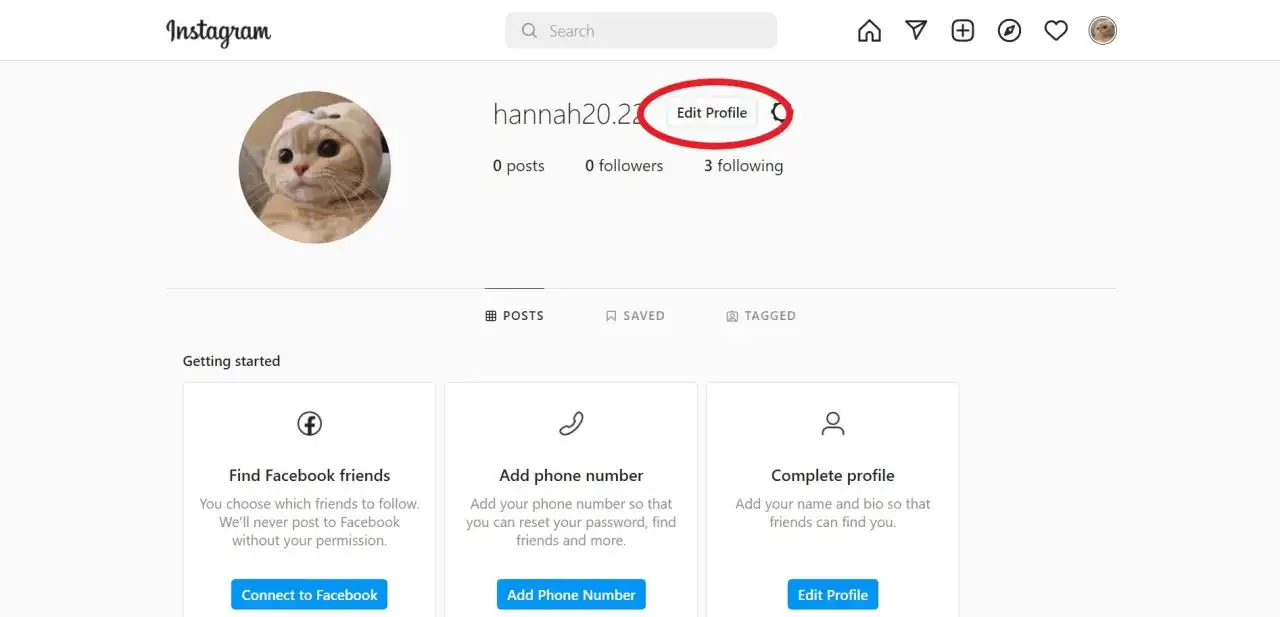Open settings gear next to username
The height and width of the screenshot is (617, 1280).
[x=779, y=113]
